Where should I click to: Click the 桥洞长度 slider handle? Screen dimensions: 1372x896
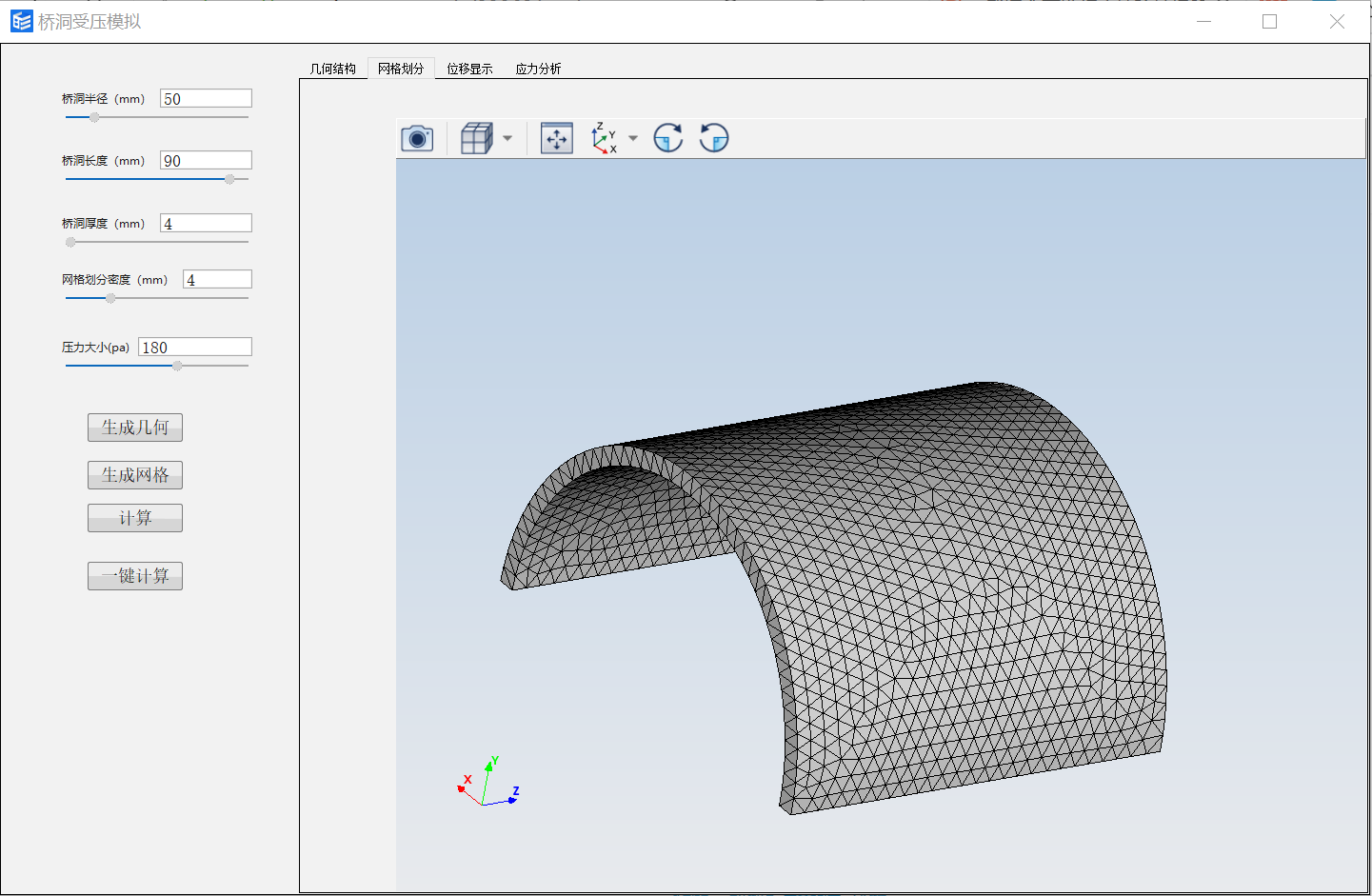coord(229,179)
